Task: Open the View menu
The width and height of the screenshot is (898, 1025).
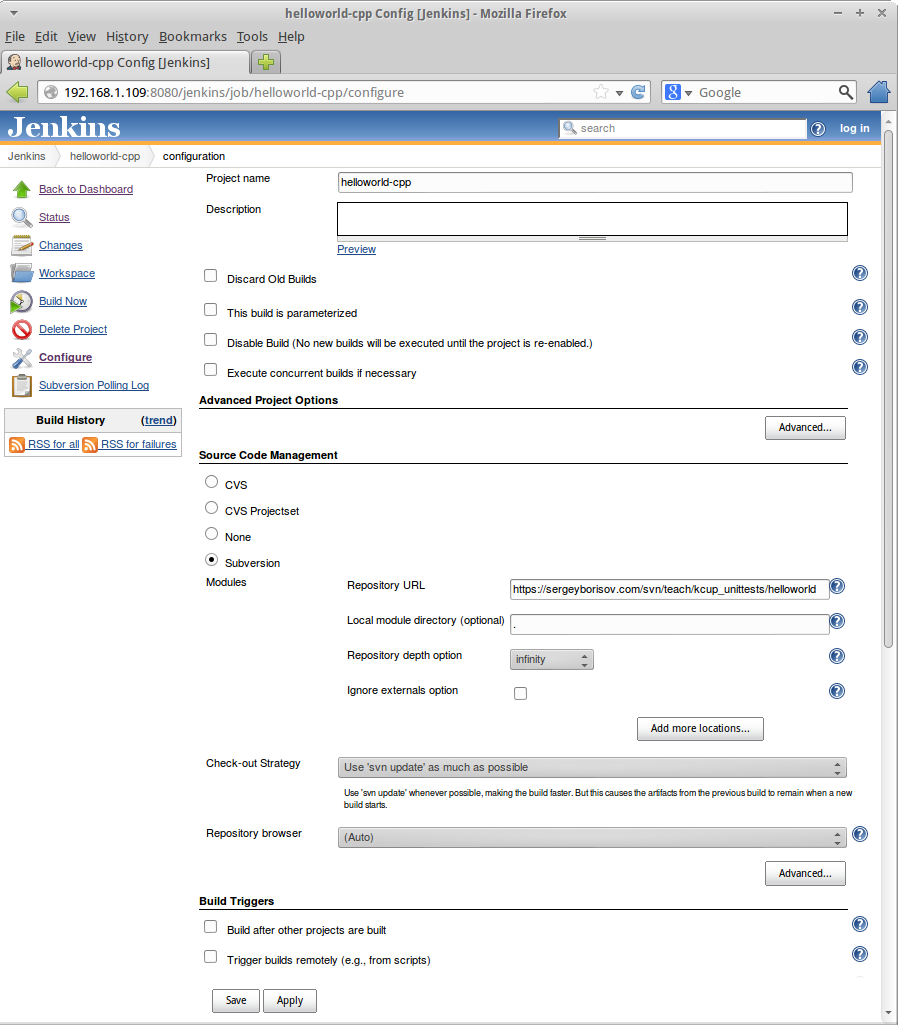Action: 82,37
